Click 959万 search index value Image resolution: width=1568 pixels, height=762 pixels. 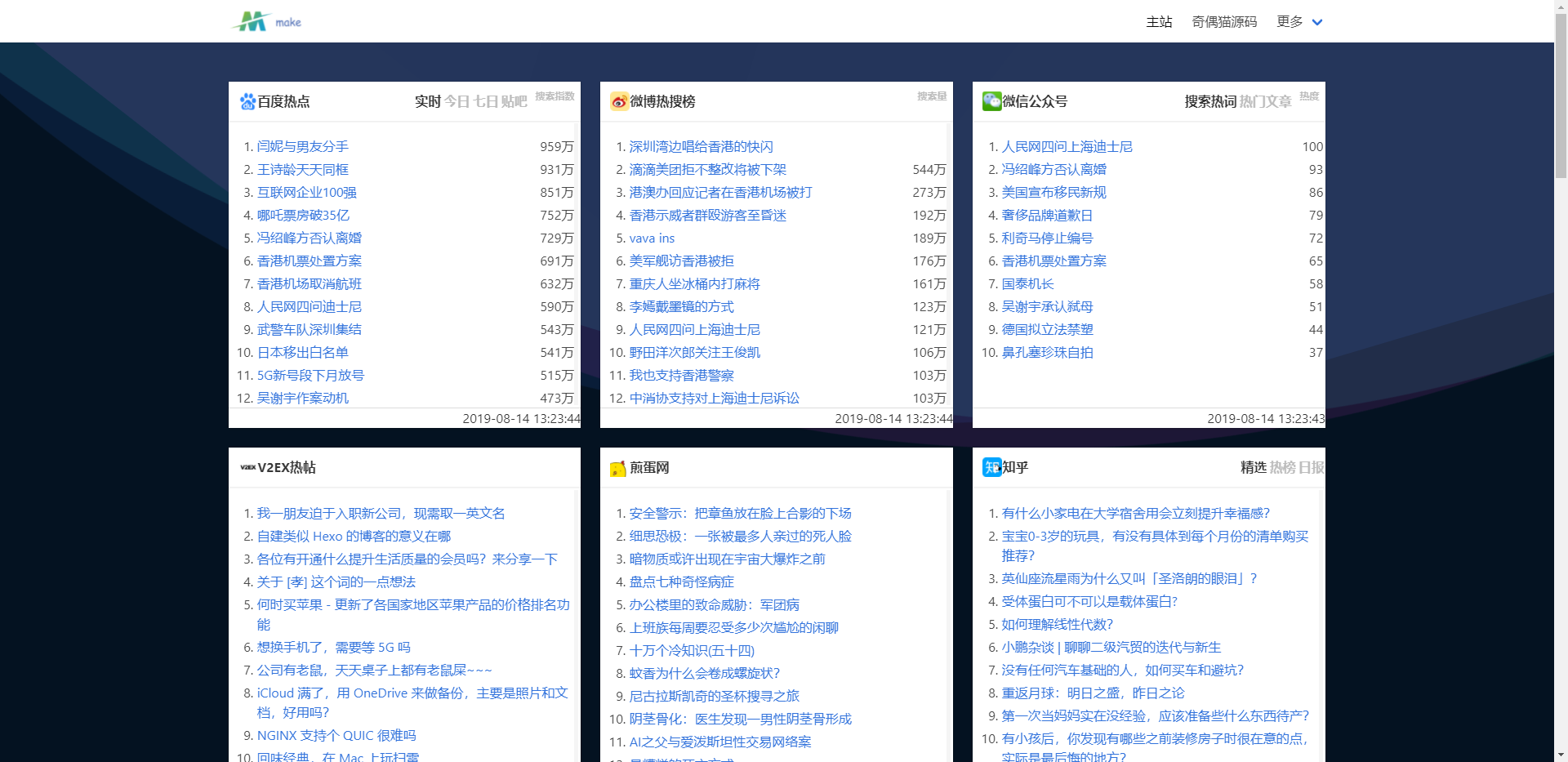click(557, 146)
